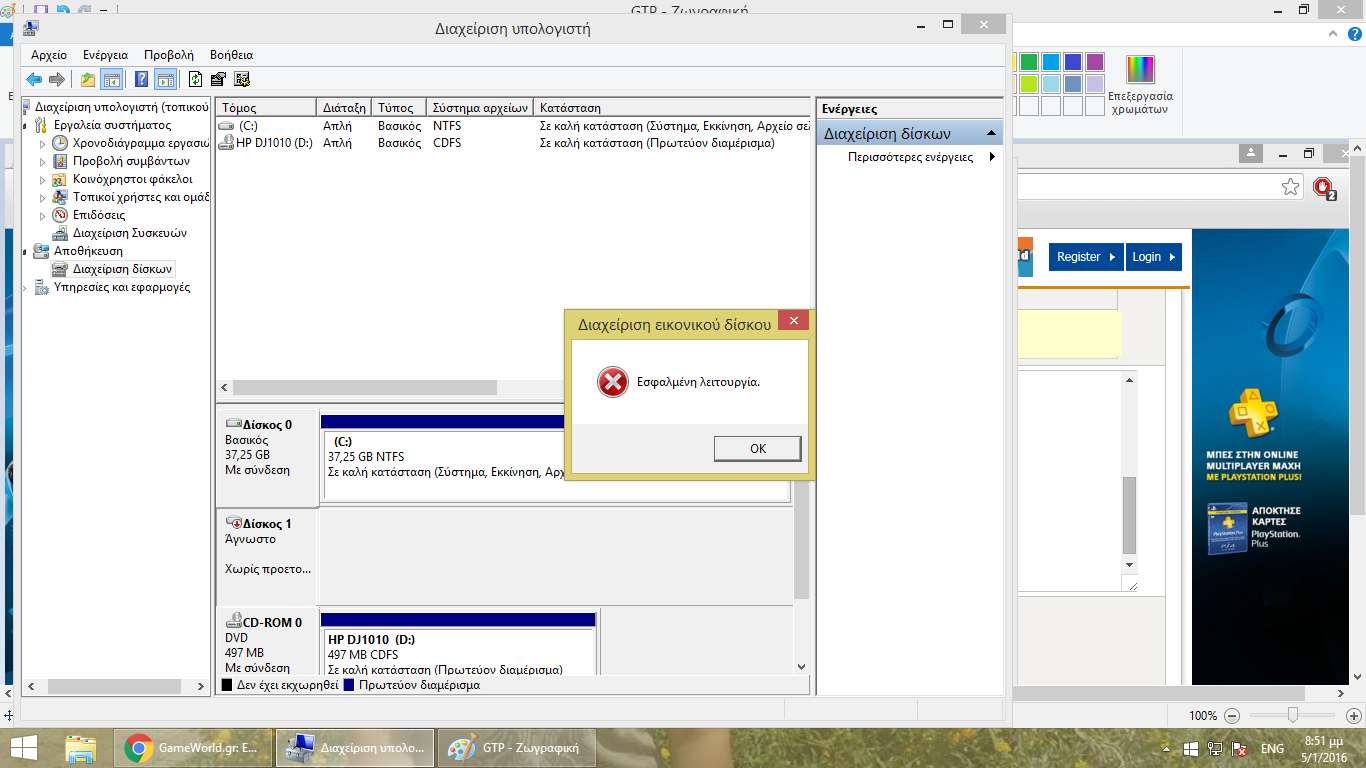The width and height of the screenshot is (1366, 768).
Task: Click the Up one level folder icon
Action: pyautogui.click(x=88, y=80)
